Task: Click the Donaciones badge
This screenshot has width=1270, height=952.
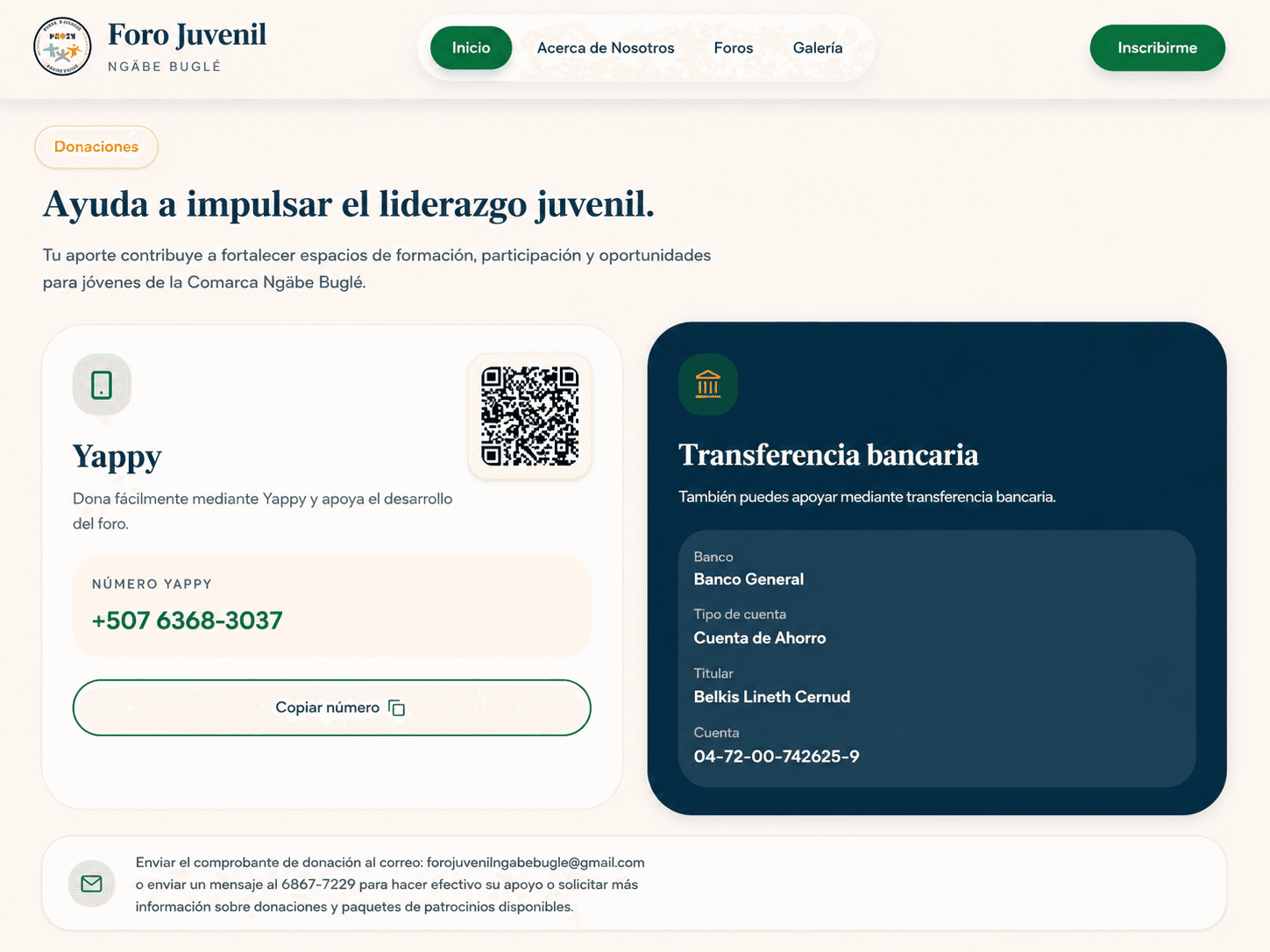Action: coord(96,146)
